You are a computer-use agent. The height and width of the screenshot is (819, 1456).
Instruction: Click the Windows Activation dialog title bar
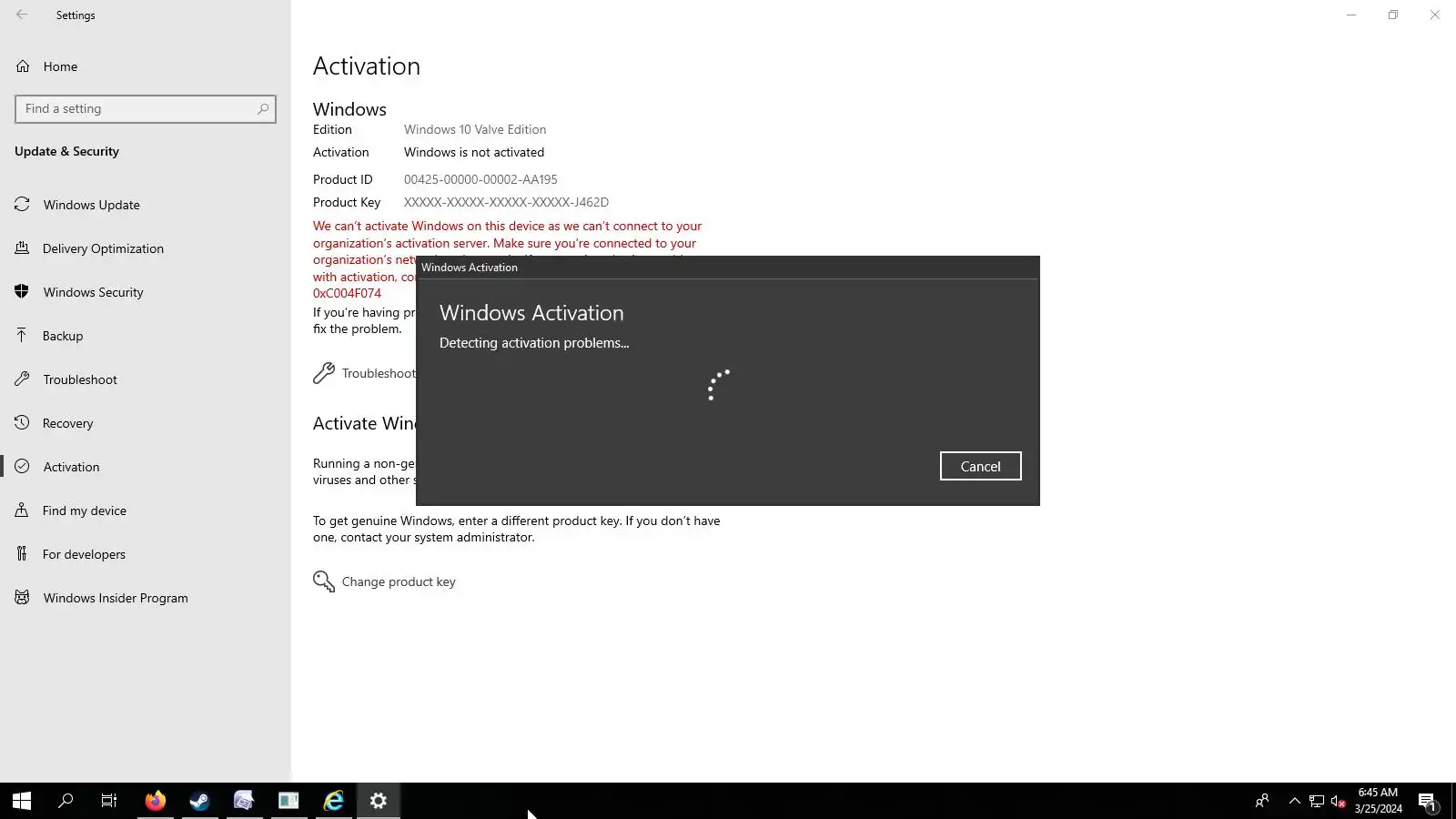[727, 268]
